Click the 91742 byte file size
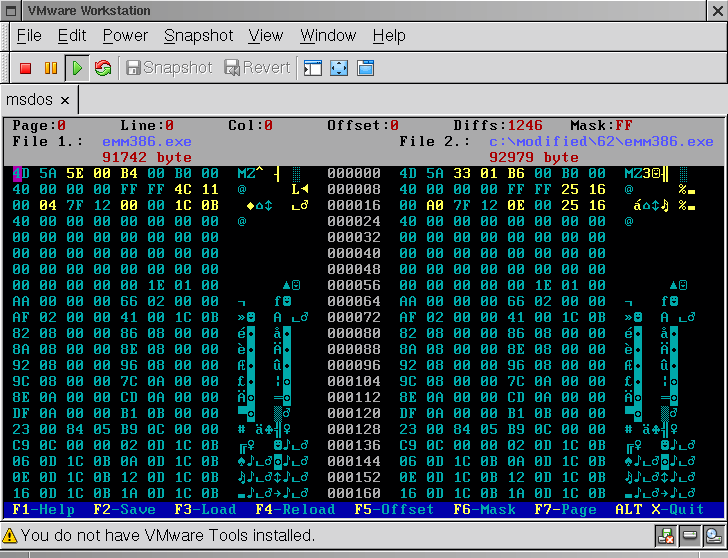The image size is (728, 558). click(x=147, y=157)
